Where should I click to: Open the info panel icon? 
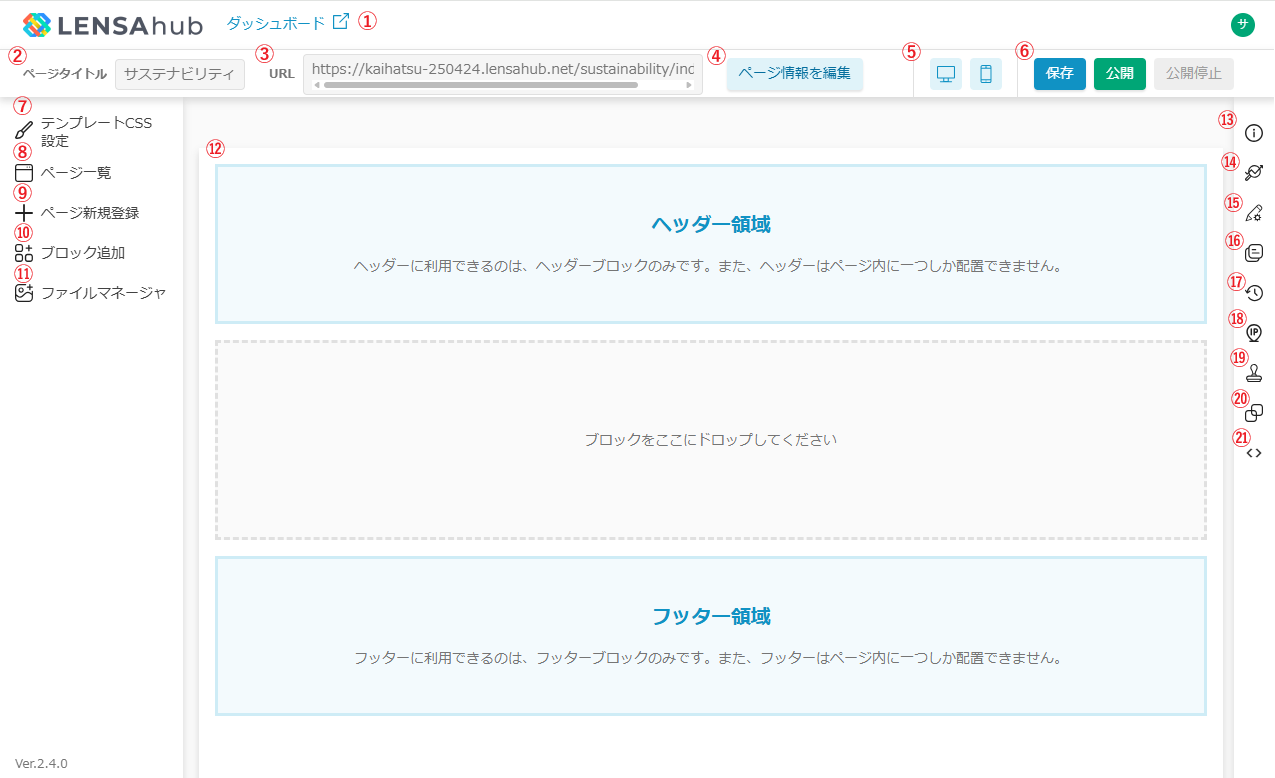click(x=1254, y=133)
